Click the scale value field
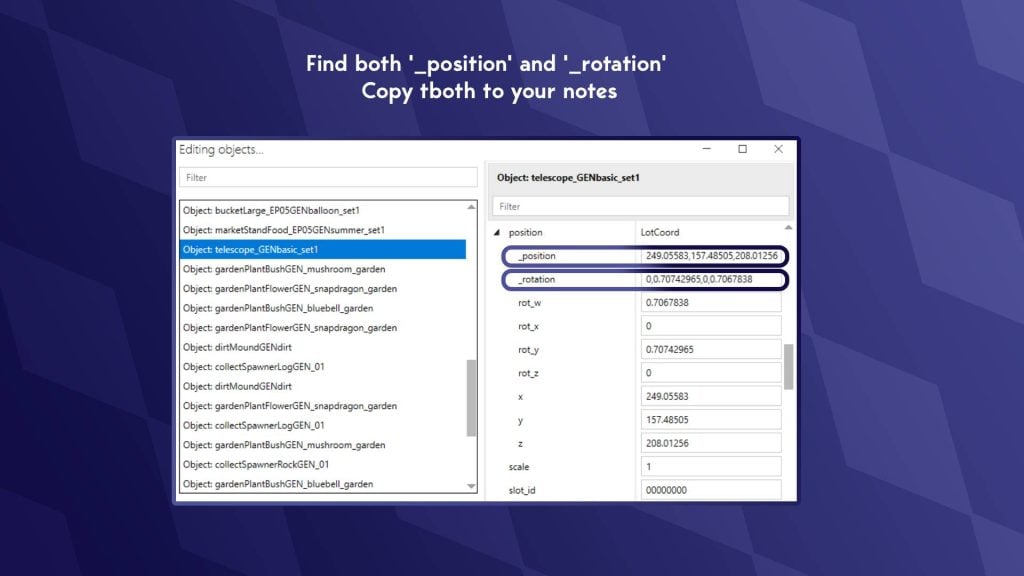Screen dimensions: 1024x576 click(710, 467)
